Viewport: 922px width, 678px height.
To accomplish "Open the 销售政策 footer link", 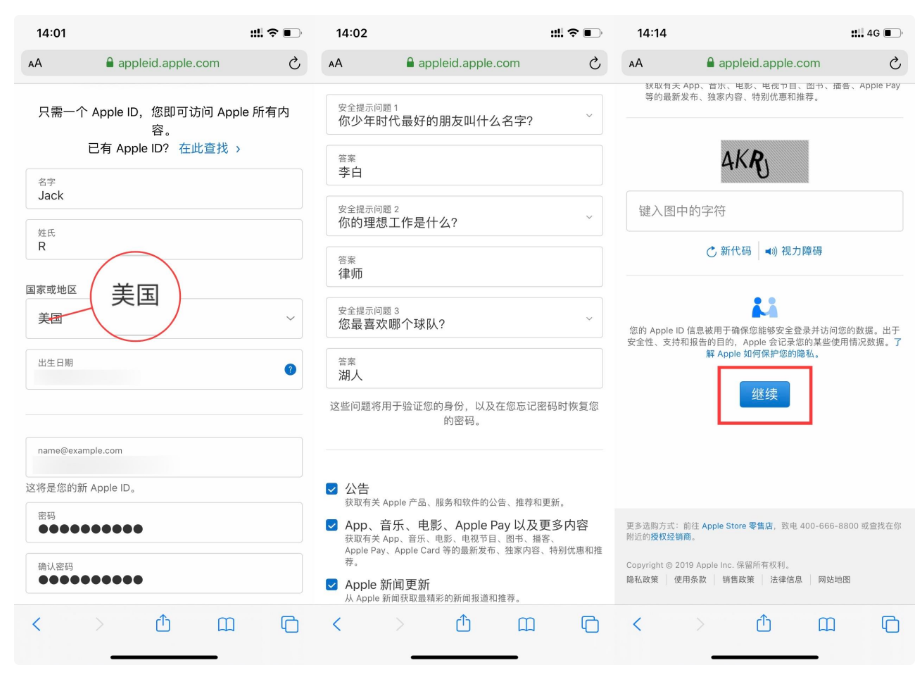I will coord(739,580).
